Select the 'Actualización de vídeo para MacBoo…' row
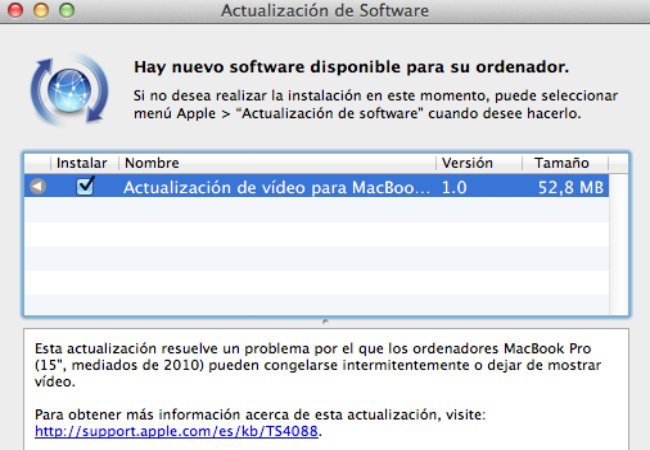The width and height of the screenshot is (650, 450). coord(277,187)
